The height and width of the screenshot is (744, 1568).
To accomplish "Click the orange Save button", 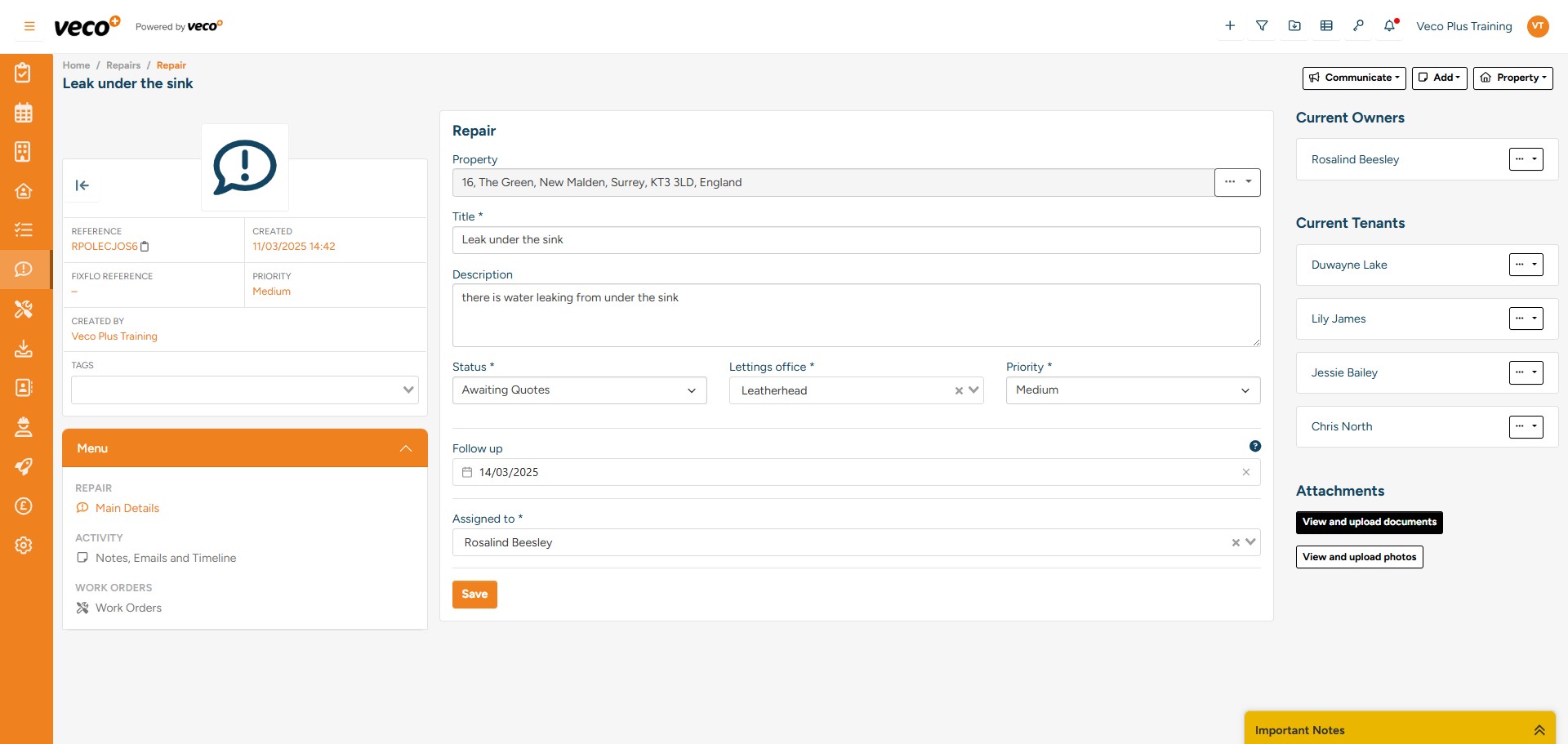I will [x=474, y=595].
